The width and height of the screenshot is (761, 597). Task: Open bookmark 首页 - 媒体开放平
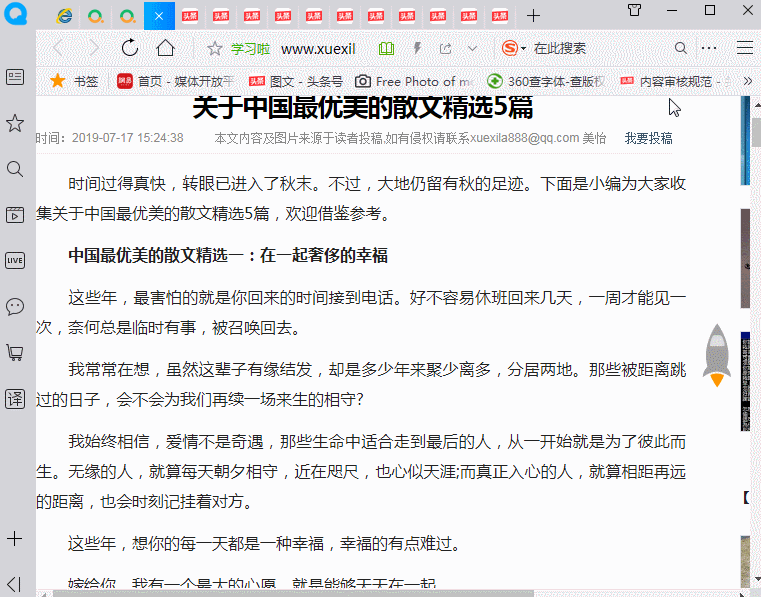[x=175, y=82]
